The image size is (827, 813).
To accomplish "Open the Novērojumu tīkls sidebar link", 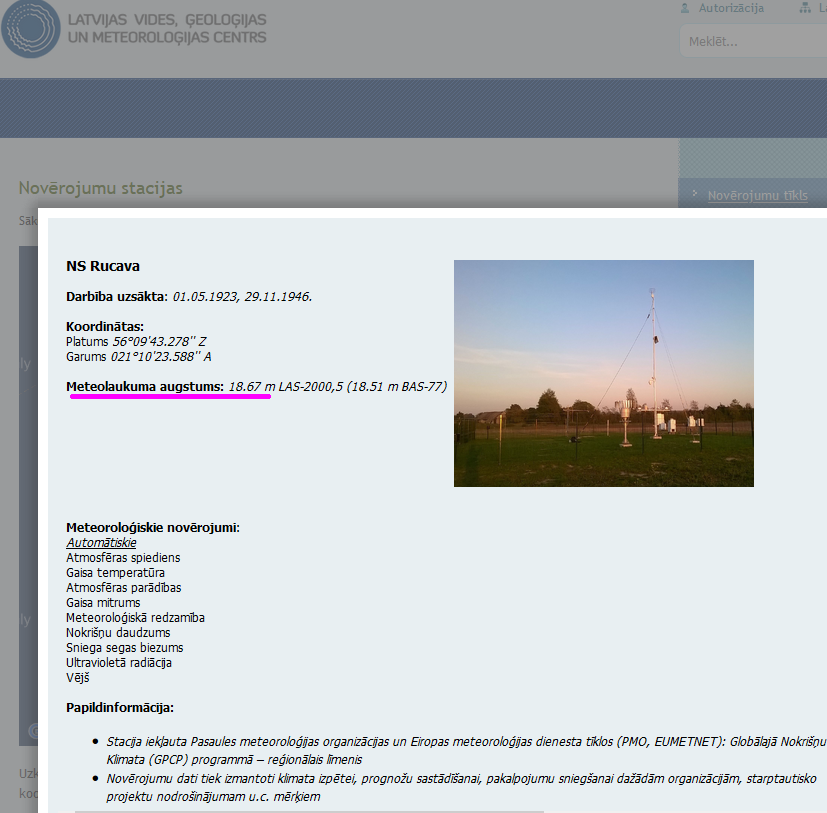I will [x=757, y=196].
